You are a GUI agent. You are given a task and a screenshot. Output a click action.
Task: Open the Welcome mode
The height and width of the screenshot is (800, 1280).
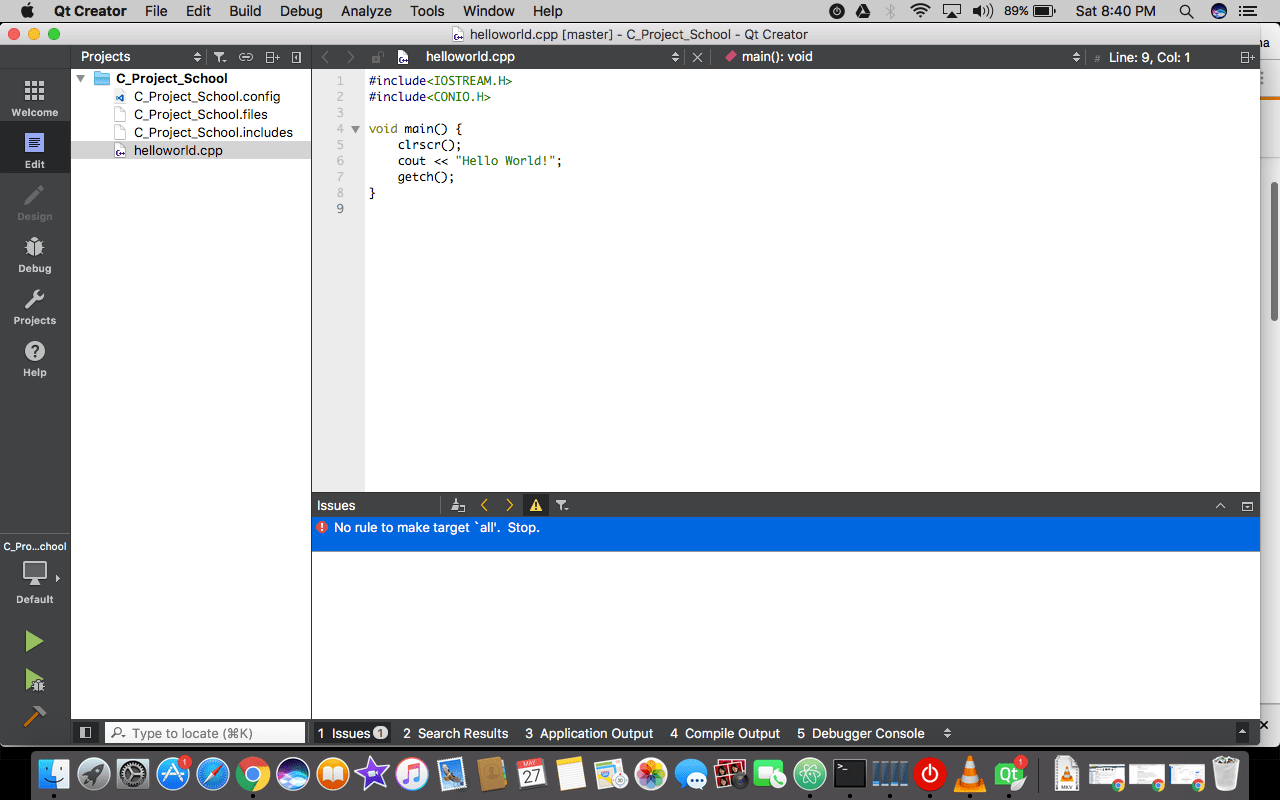coord(34,95)
